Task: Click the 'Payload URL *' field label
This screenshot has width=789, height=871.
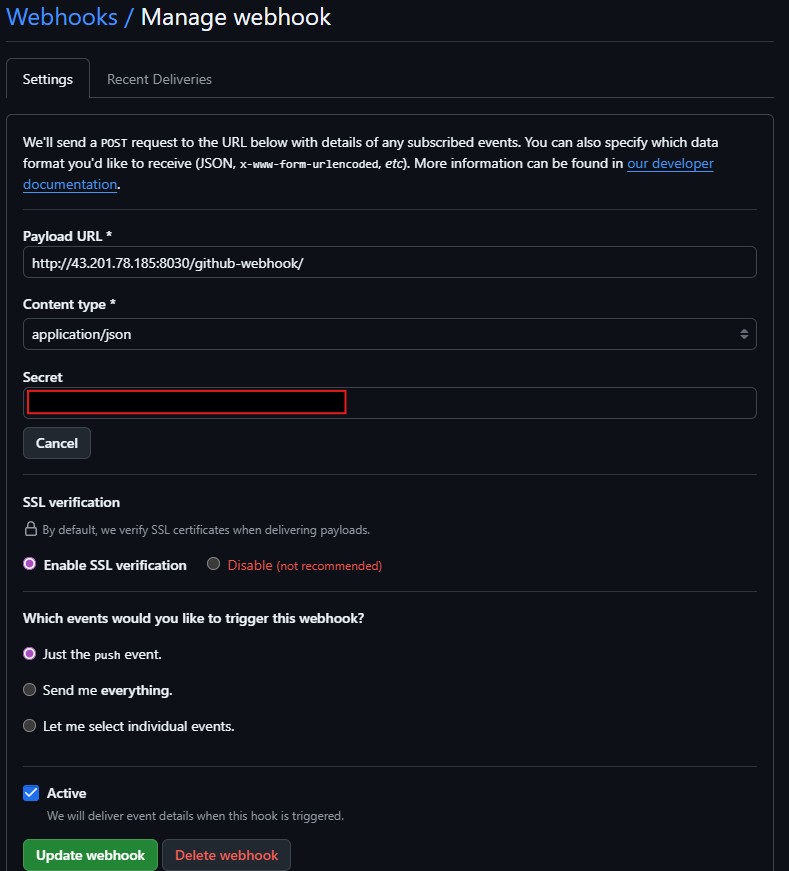Action: click(x=67, y=236)
